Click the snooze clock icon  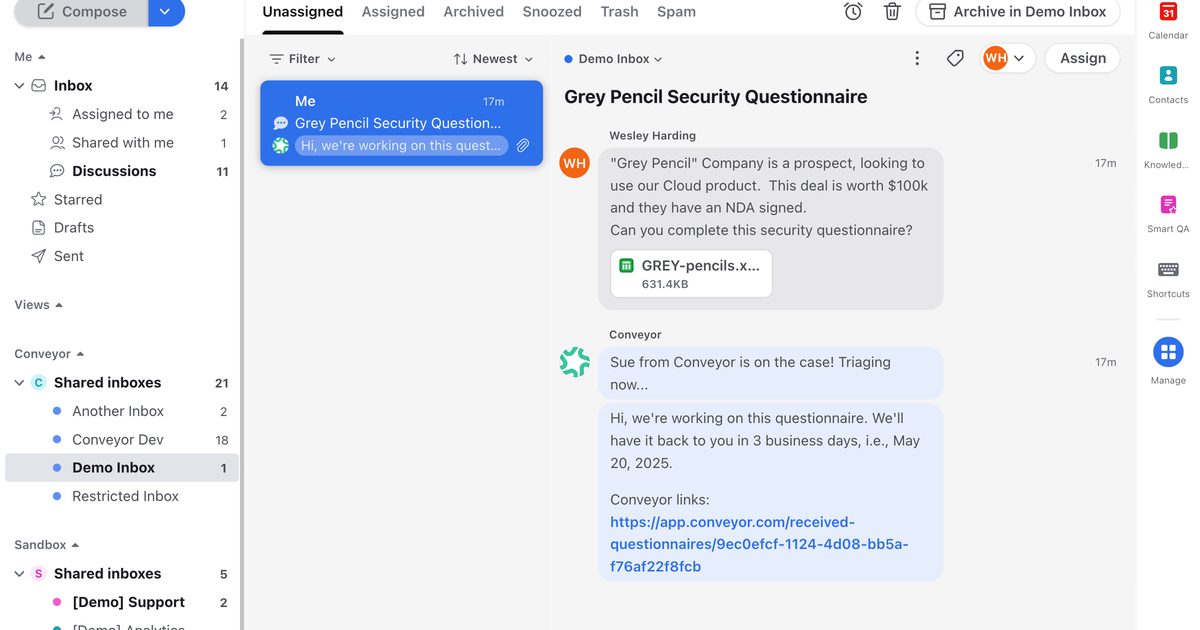[x=853, y=12]
